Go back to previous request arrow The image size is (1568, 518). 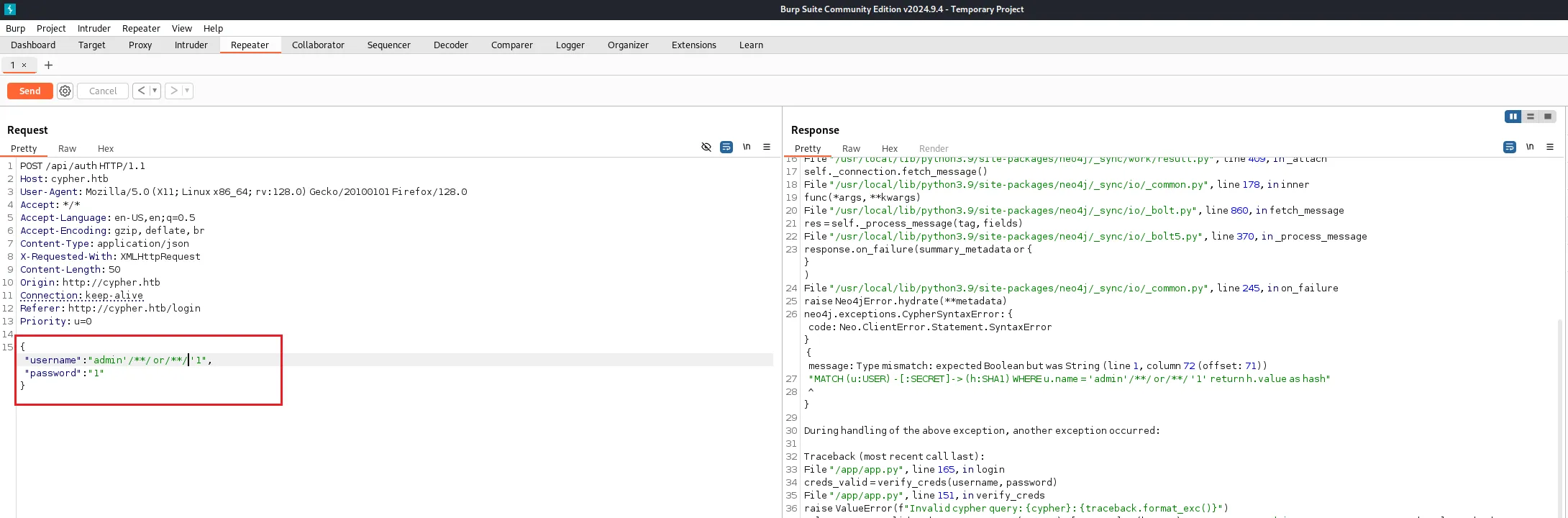(x=141, y=91)
